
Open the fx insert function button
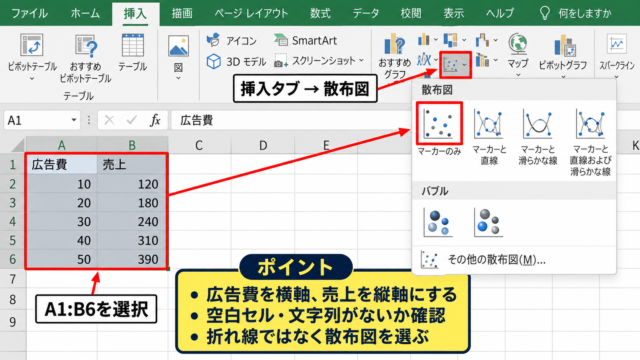155,120
